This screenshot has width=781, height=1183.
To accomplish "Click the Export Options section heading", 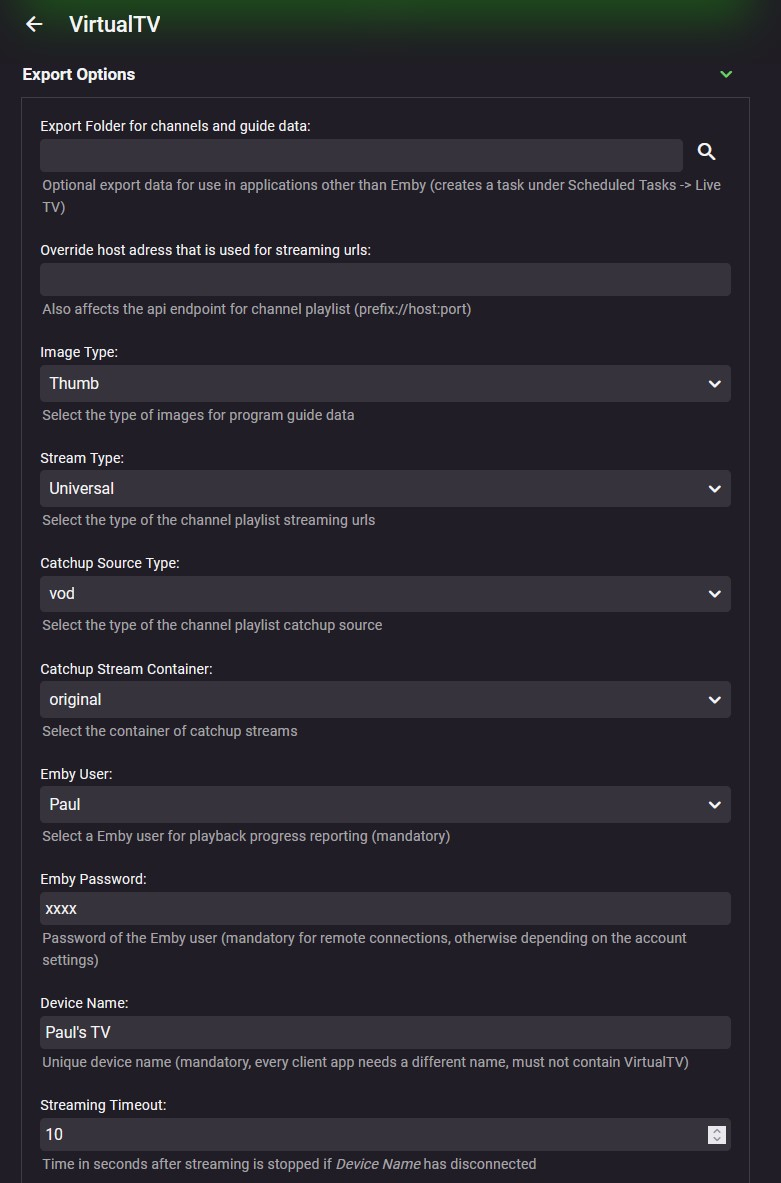I will point(79,74).
